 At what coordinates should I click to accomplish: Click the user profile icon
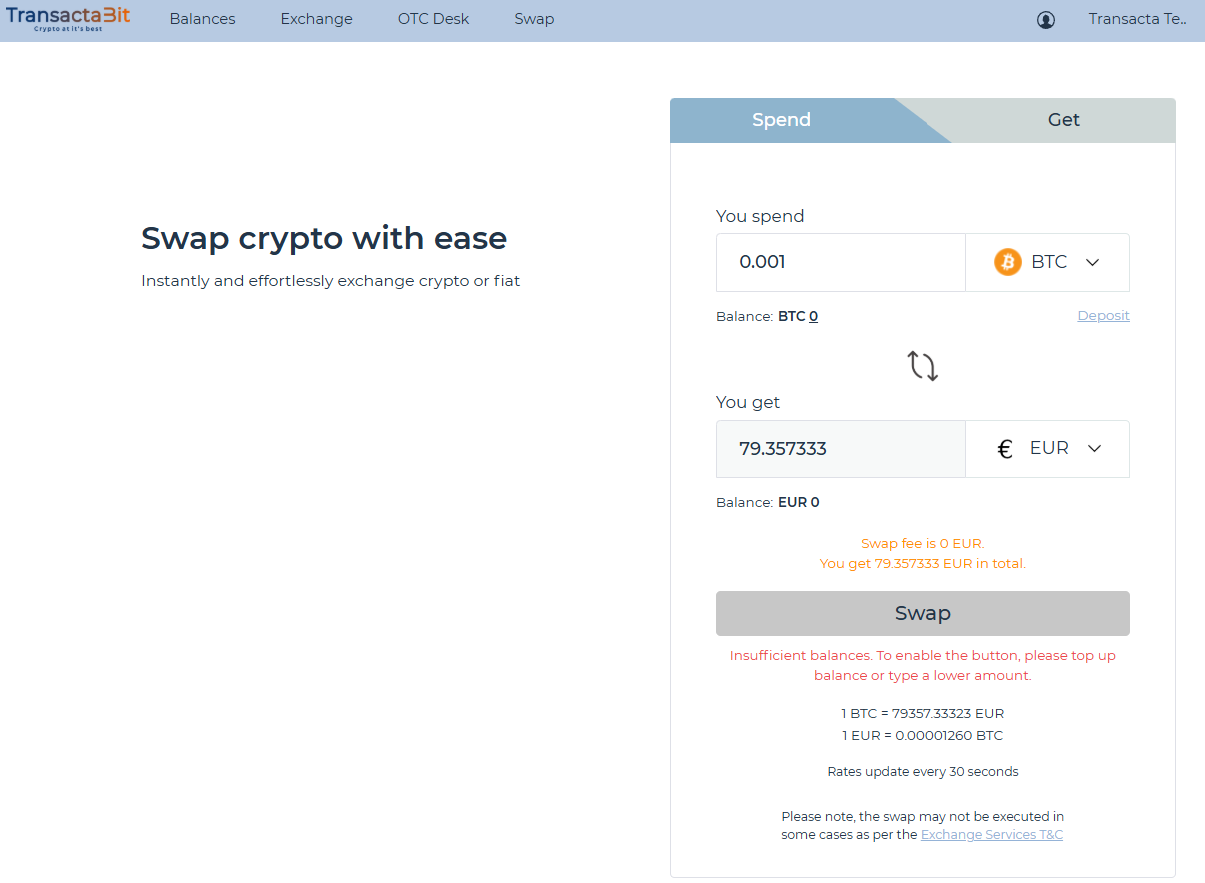(1046, 20)
